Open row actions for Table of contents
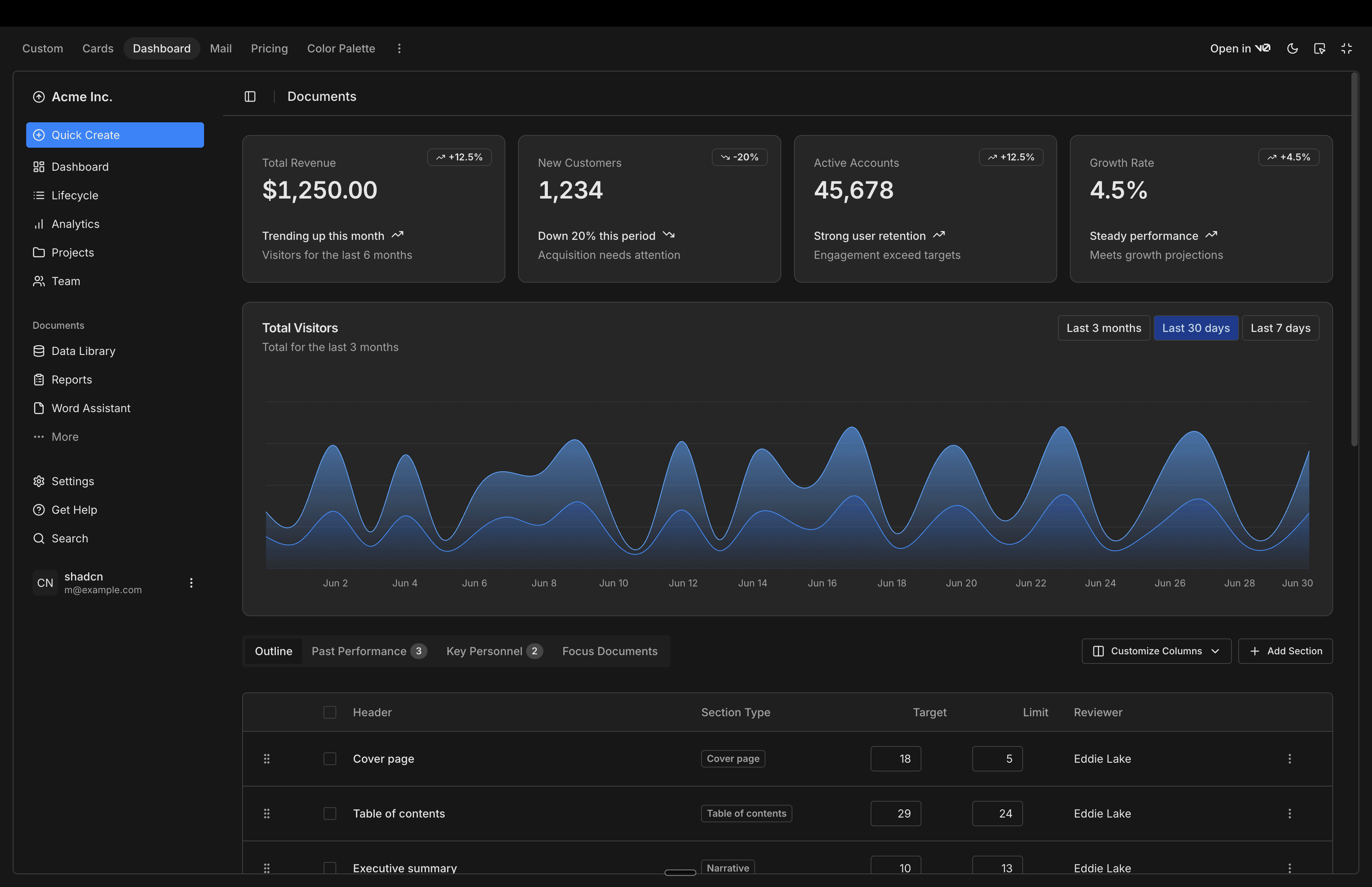 click(x=1290, y=813)
